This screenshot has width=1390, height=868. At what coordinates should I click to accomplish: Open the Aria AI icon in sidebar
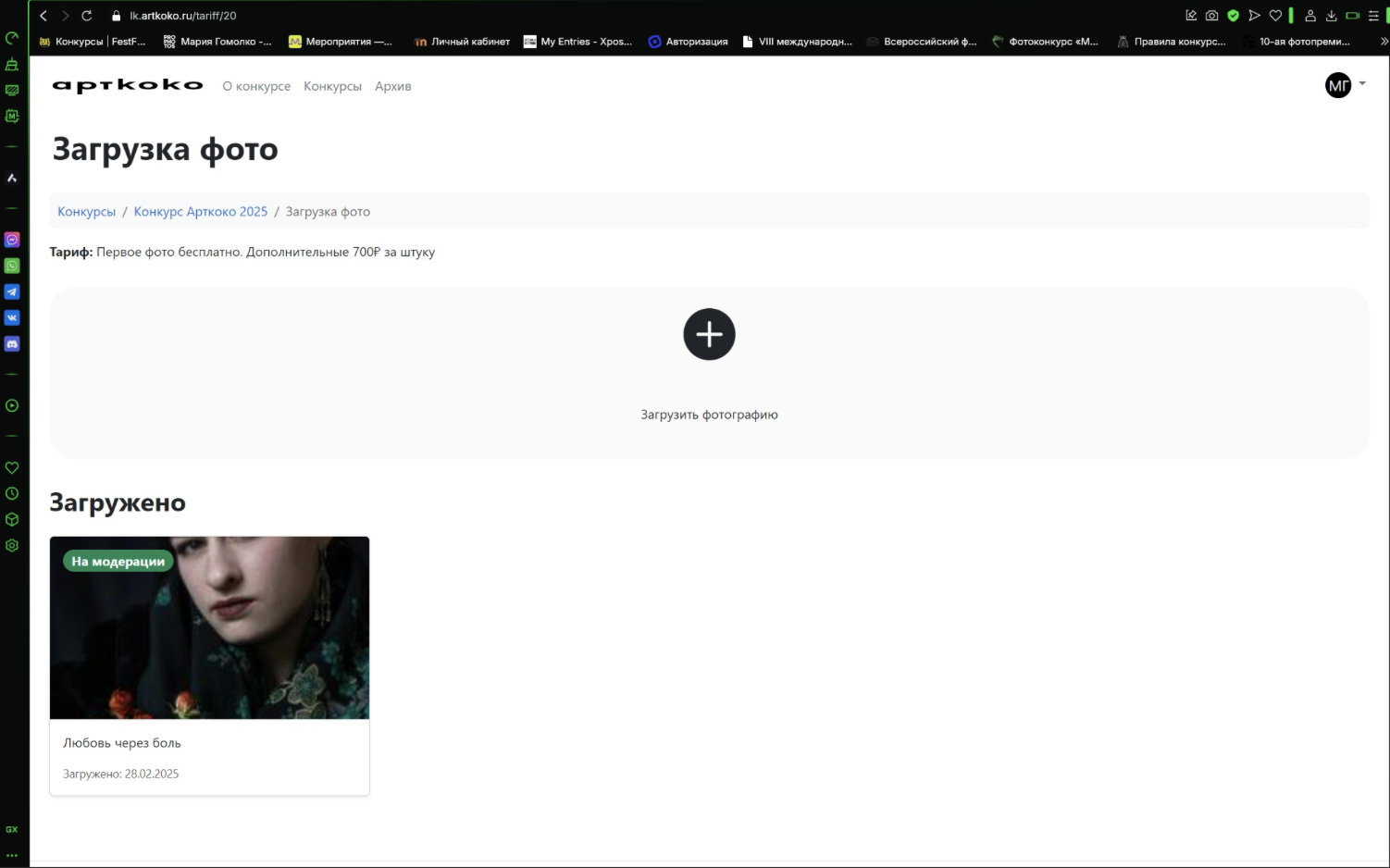pyautogui.click(x=12, y=178)
